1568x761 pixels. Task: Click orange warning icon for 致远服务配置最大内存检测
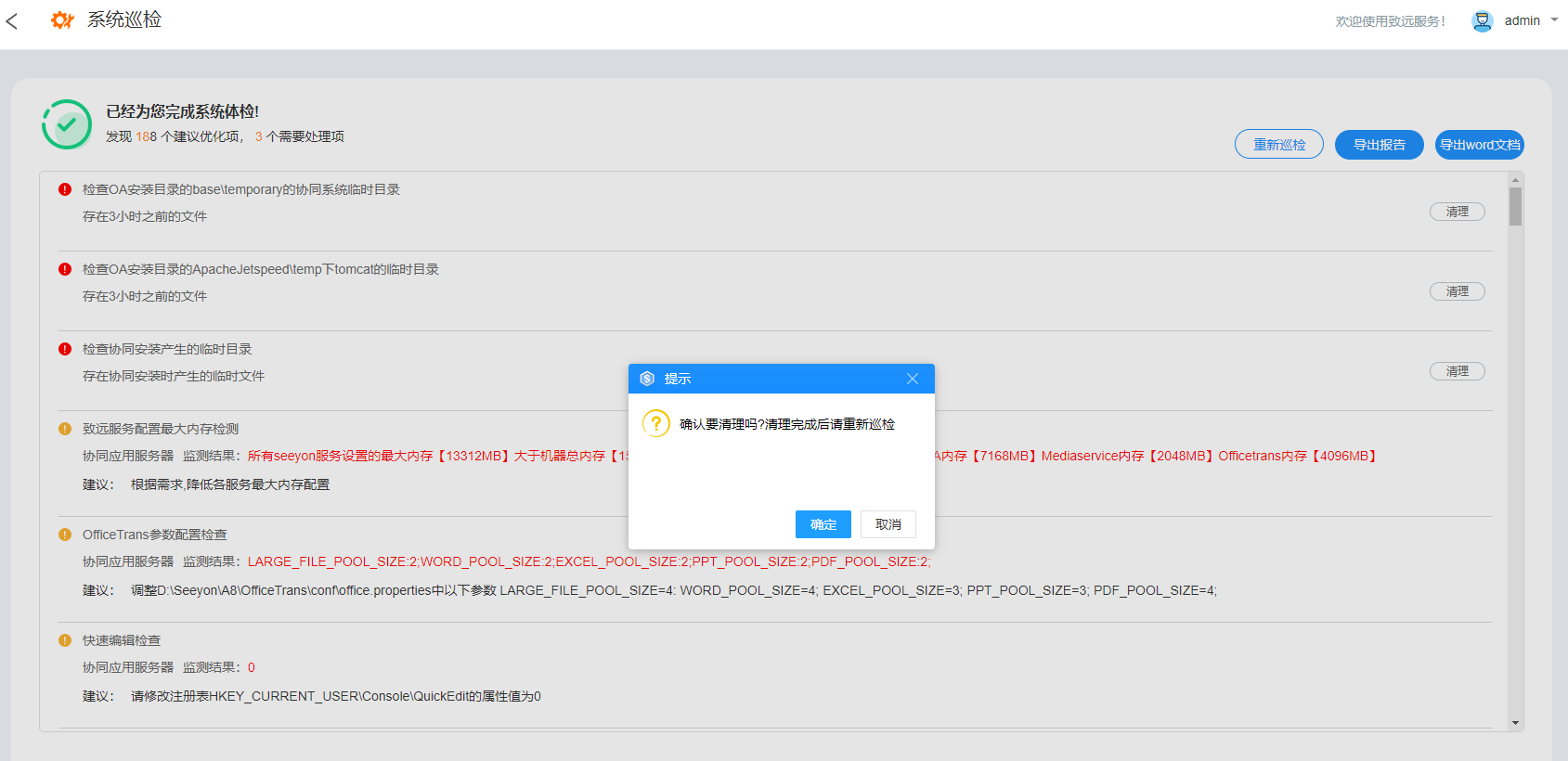tap(65, 429)
